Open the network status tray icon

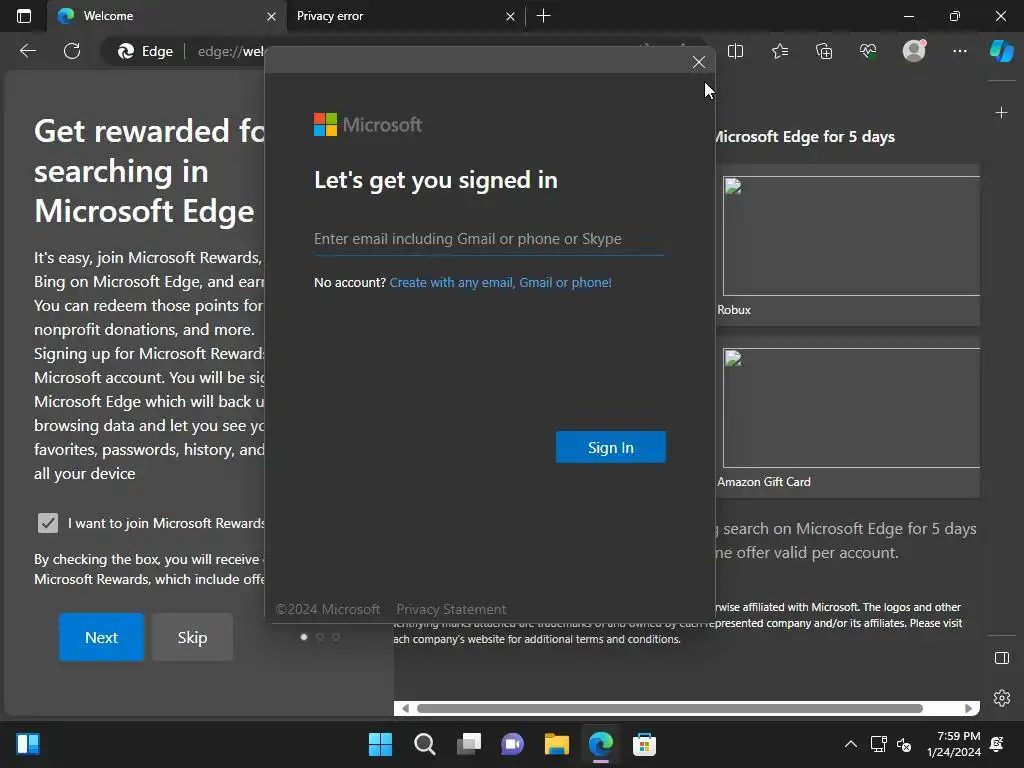point(878,744)
